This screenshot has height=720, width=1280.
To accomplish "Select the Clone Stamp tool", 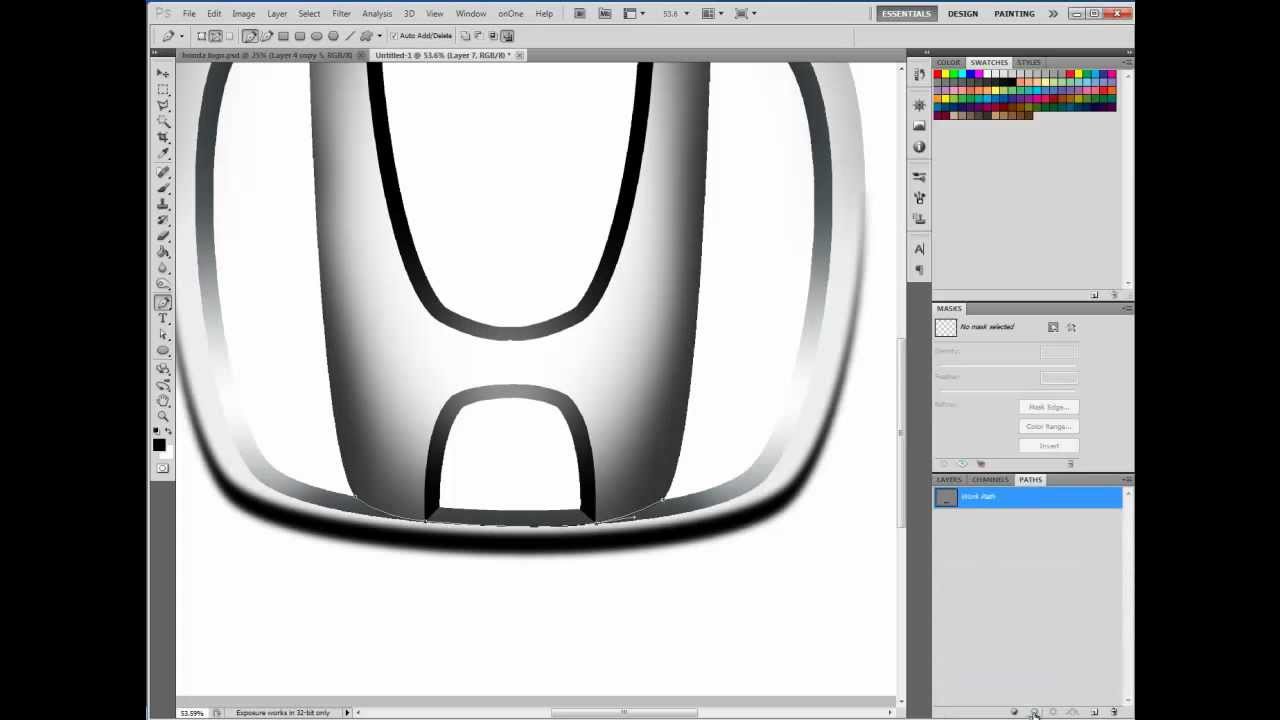I will pyautogui.click(x=163, y=204).
